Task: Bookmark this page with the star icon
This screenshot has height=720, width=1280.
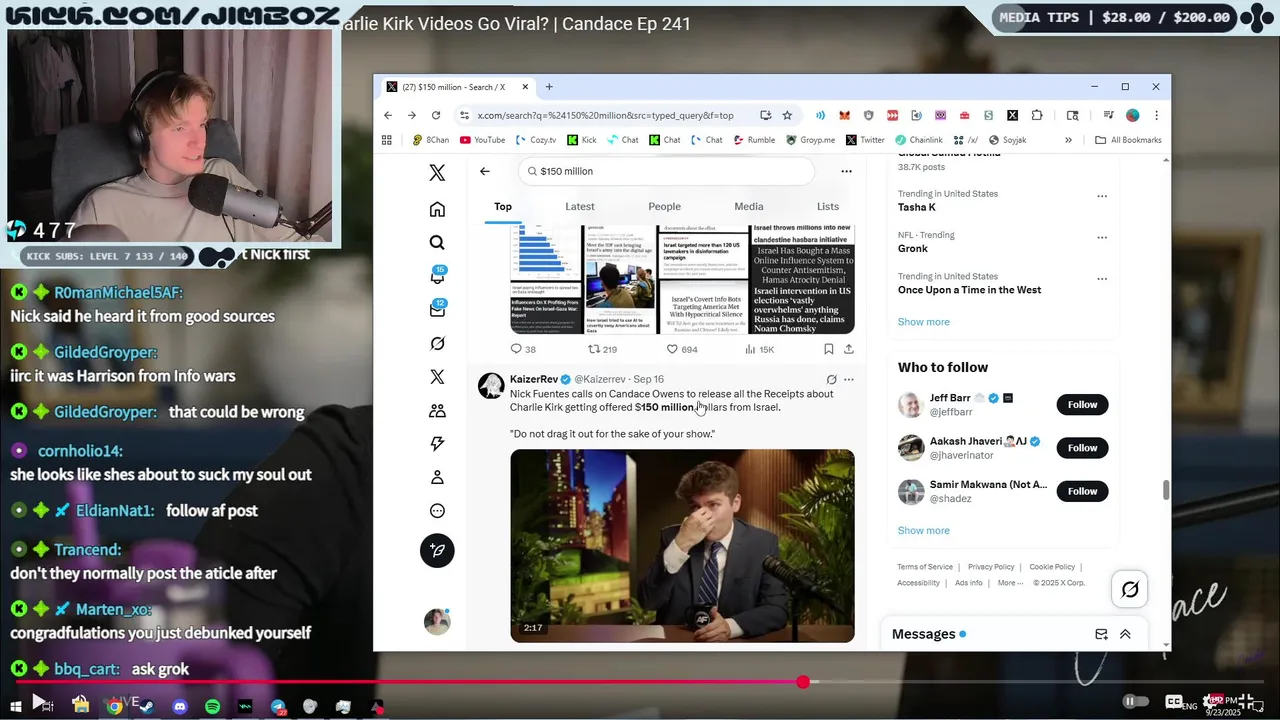Action: point(787,115)
